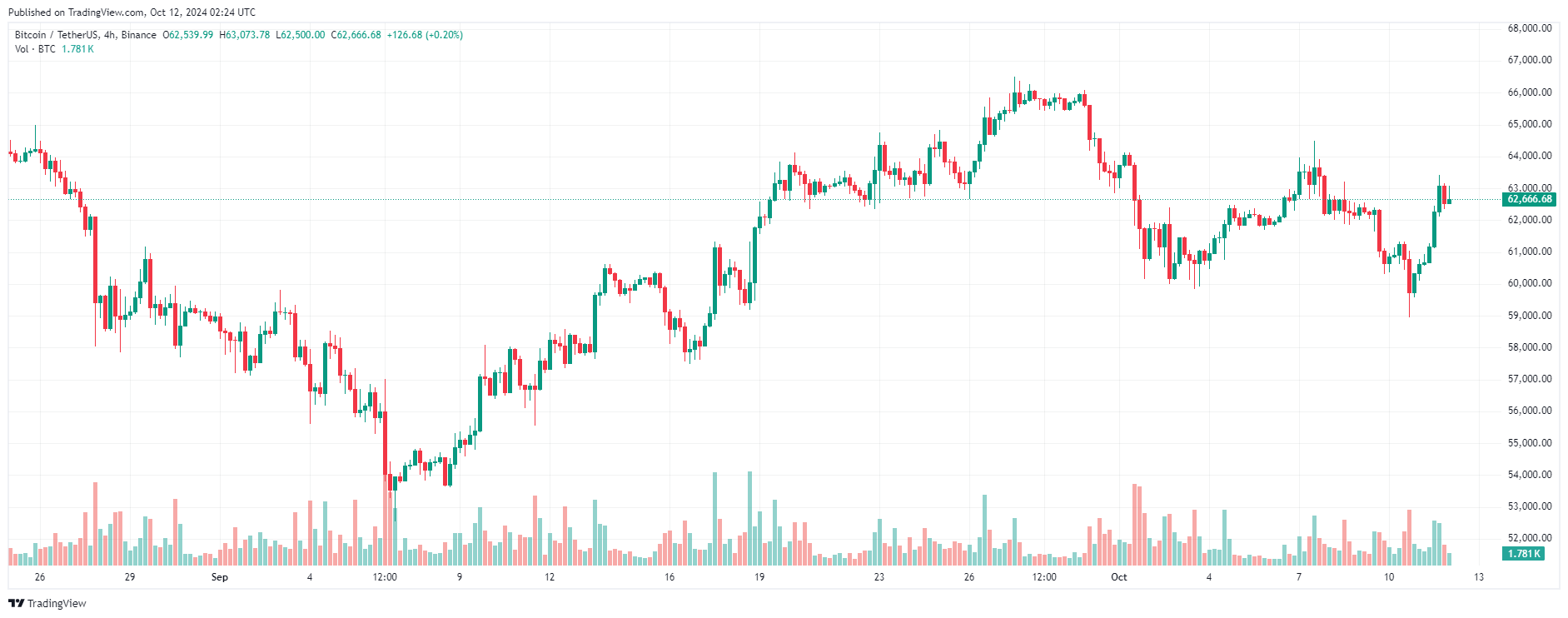
Task: Click the open price value O62,539.99
Action: click(x=187, y=35)
